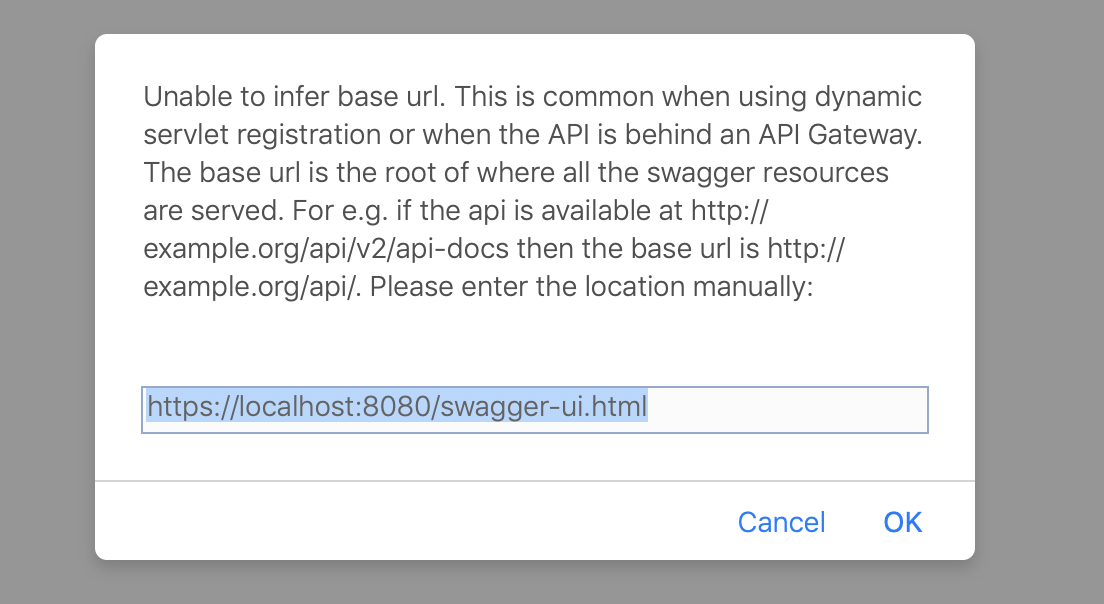
Task: Click Cancel to dismiss the dialog
Action: click(x=781, y=522)
